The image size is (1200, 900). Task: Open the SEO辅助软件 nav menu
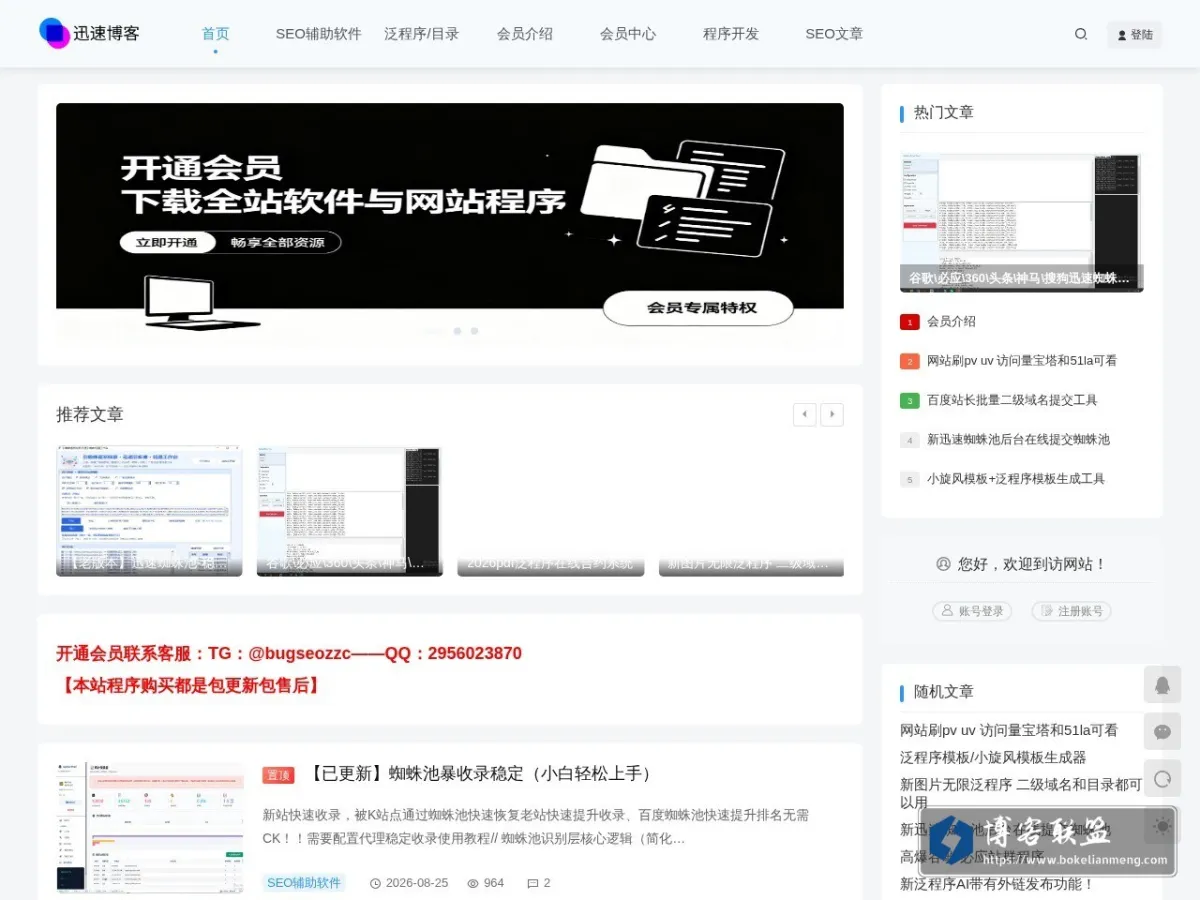point(318,34)
